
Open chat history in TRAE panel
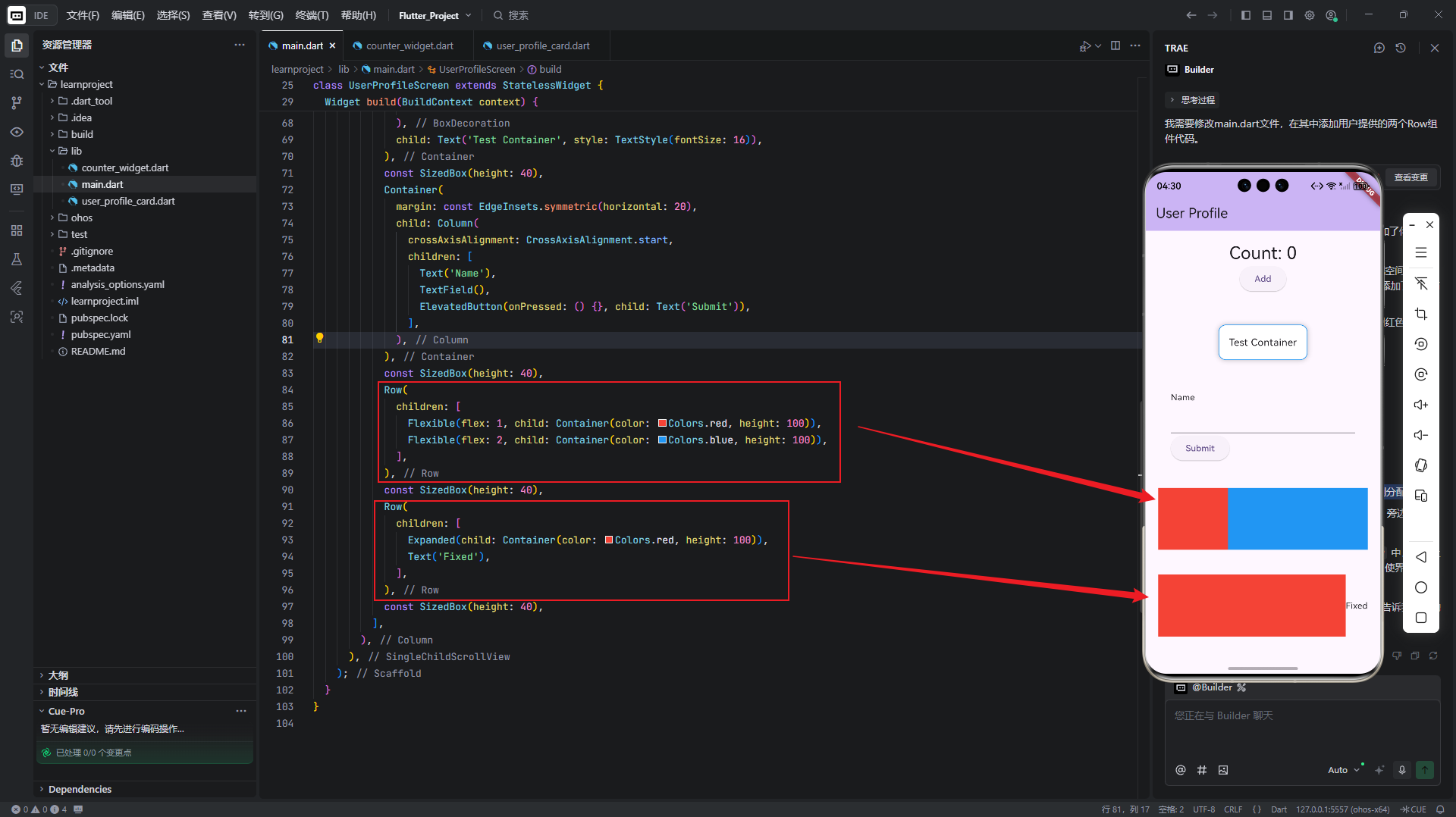[1401, 48]
